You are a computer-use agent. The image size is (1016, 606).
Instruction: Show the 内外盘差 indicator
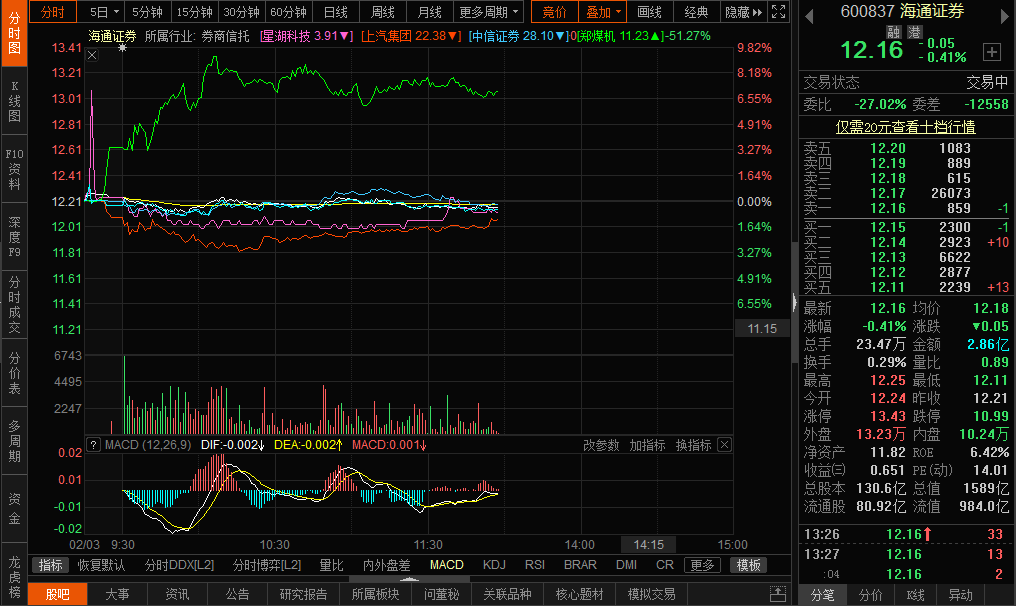click(386, 565)
